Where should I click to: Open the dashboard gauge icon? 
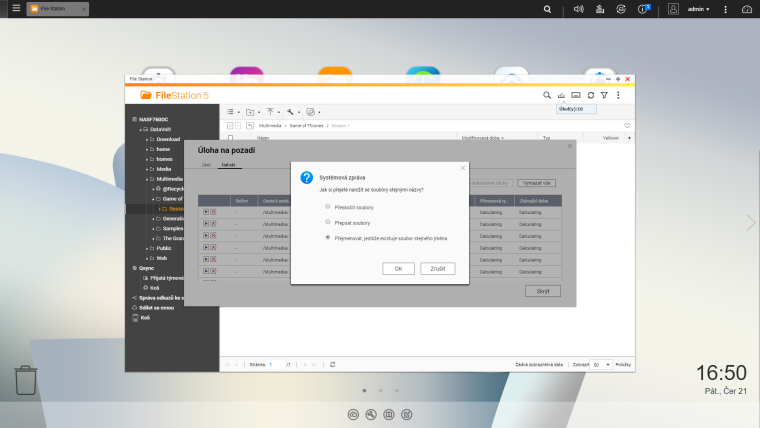(x=747, y=9)
